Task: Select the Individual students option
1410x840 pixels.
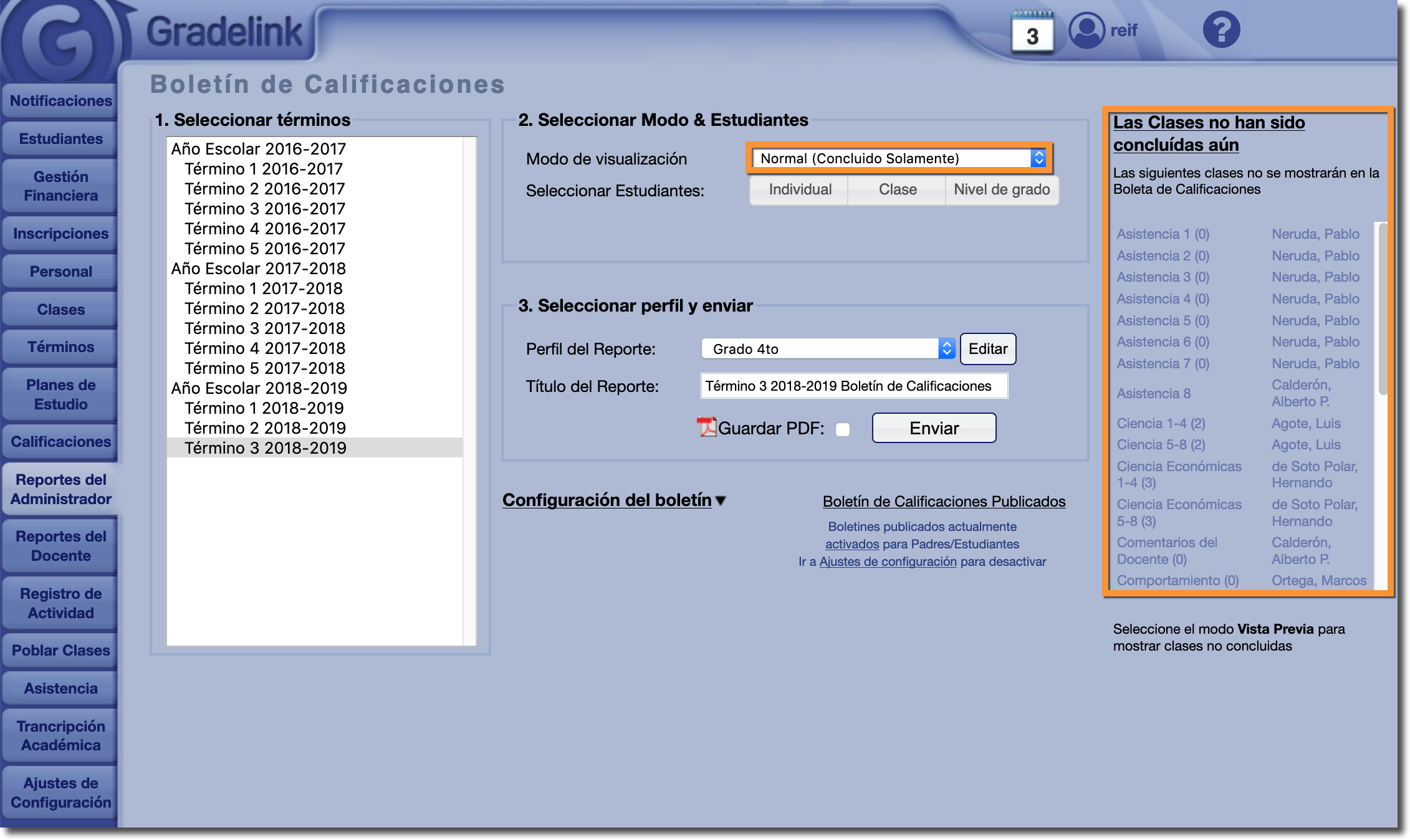Action: (799, 189)
